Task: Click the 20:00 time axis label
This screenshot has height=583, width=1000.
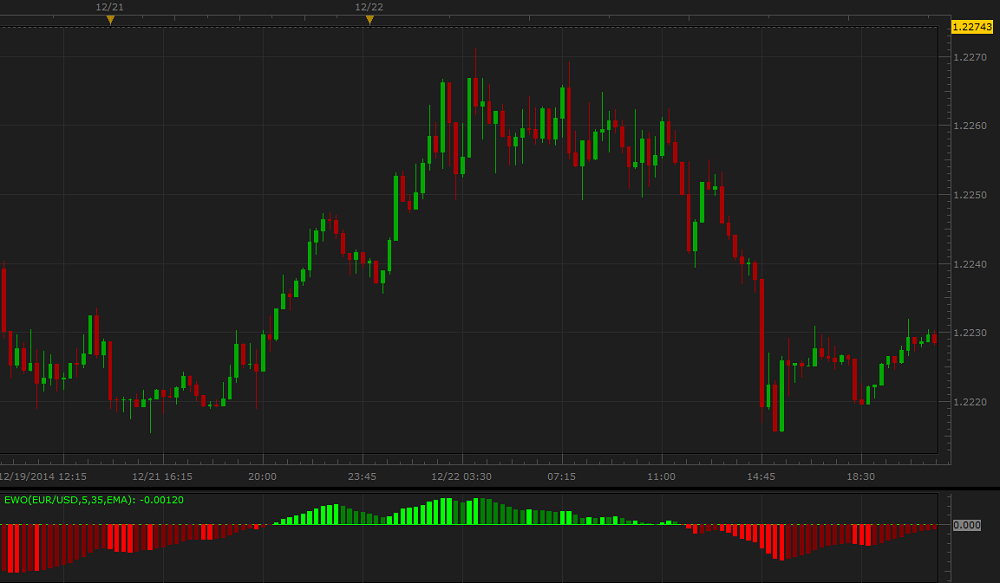Action: coord(262,476)
